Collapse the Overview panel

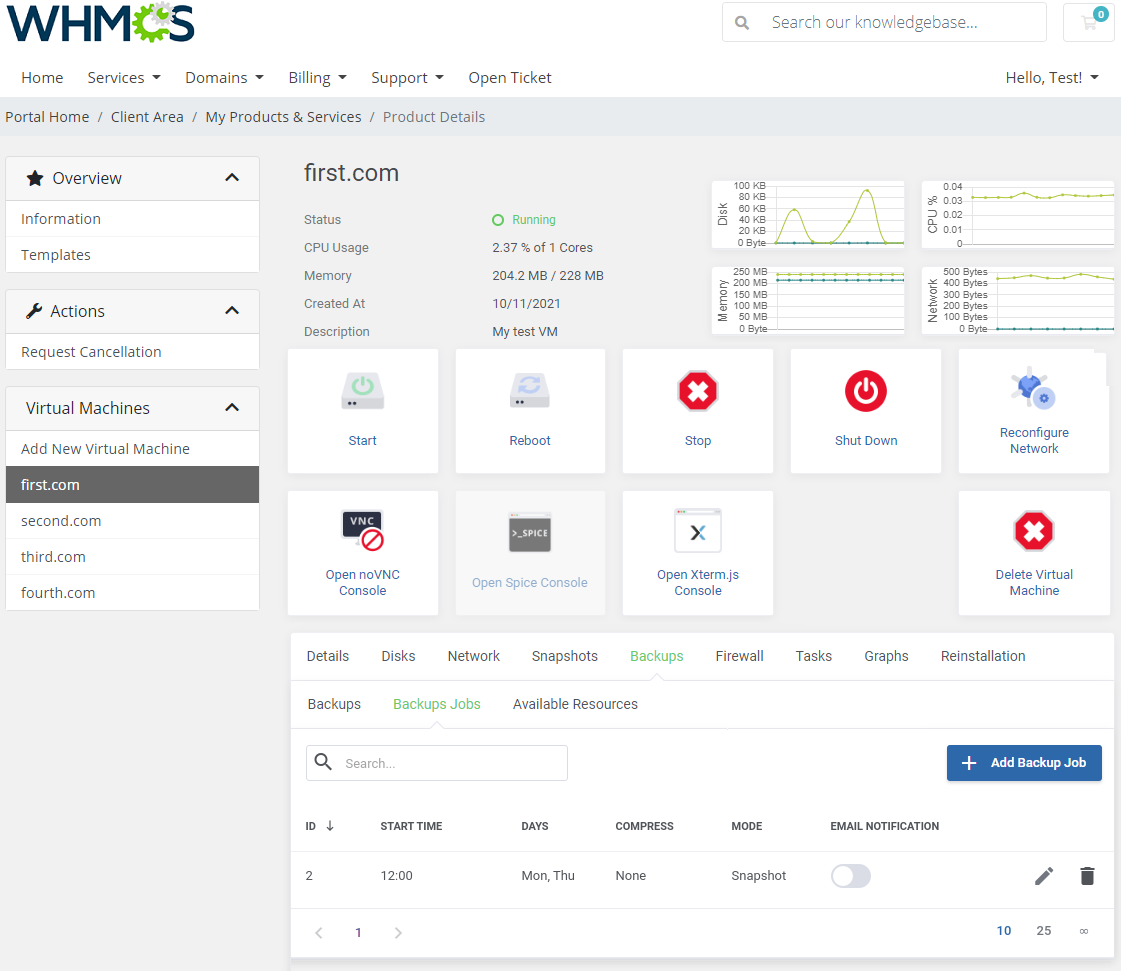coord(232,177)
